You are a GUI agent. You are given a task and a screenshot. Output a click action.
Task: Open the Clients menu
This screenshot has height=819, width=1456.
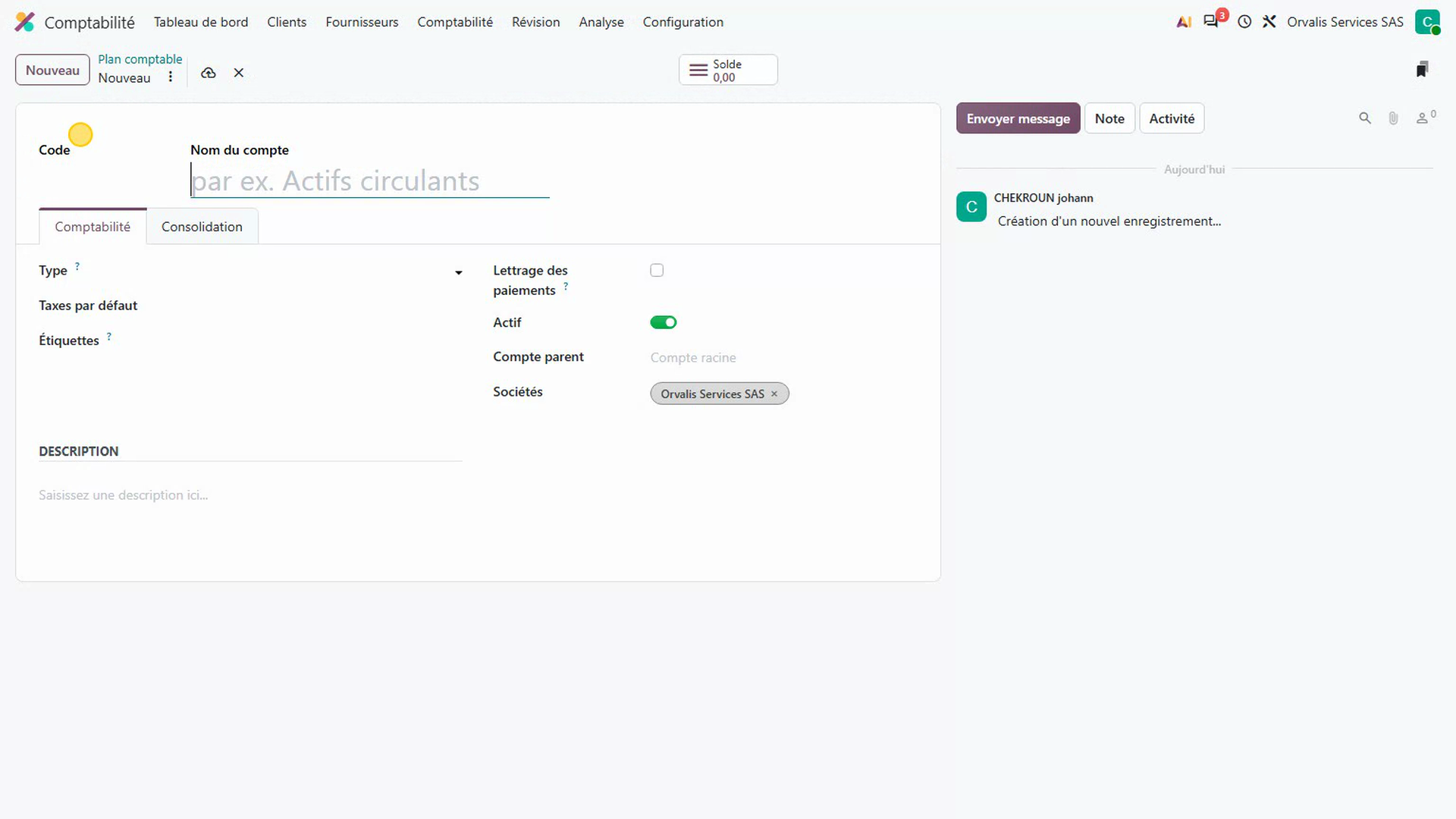click(287, 22)
